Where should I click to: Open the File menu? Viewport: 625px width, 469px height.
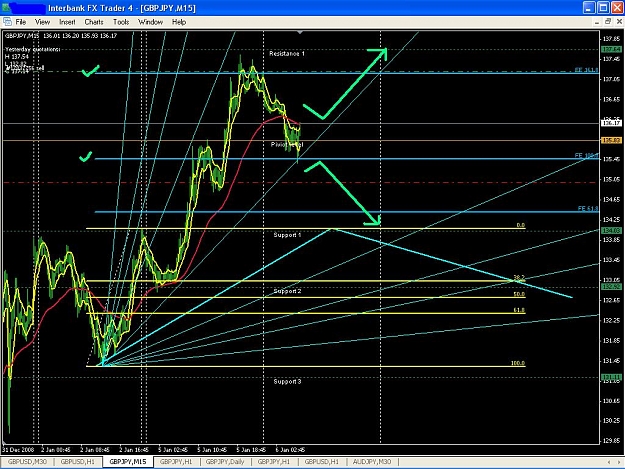[21, 22]
